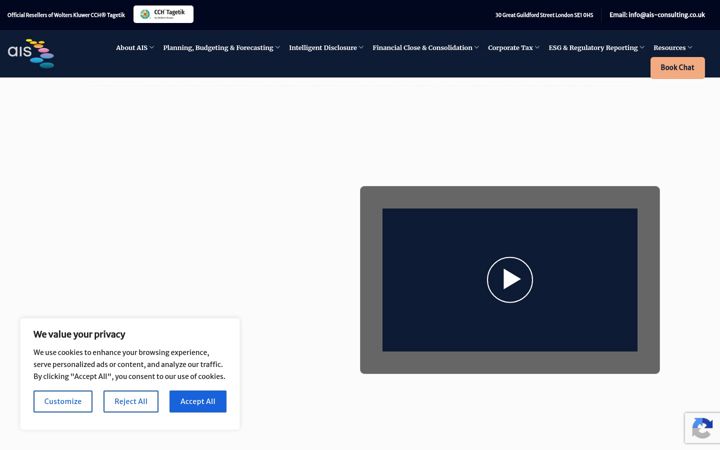The image size is (720, 450).
Task: Expand chevron next to Corporate Tax
Action: pyautogui.click(x=537, y=47)
